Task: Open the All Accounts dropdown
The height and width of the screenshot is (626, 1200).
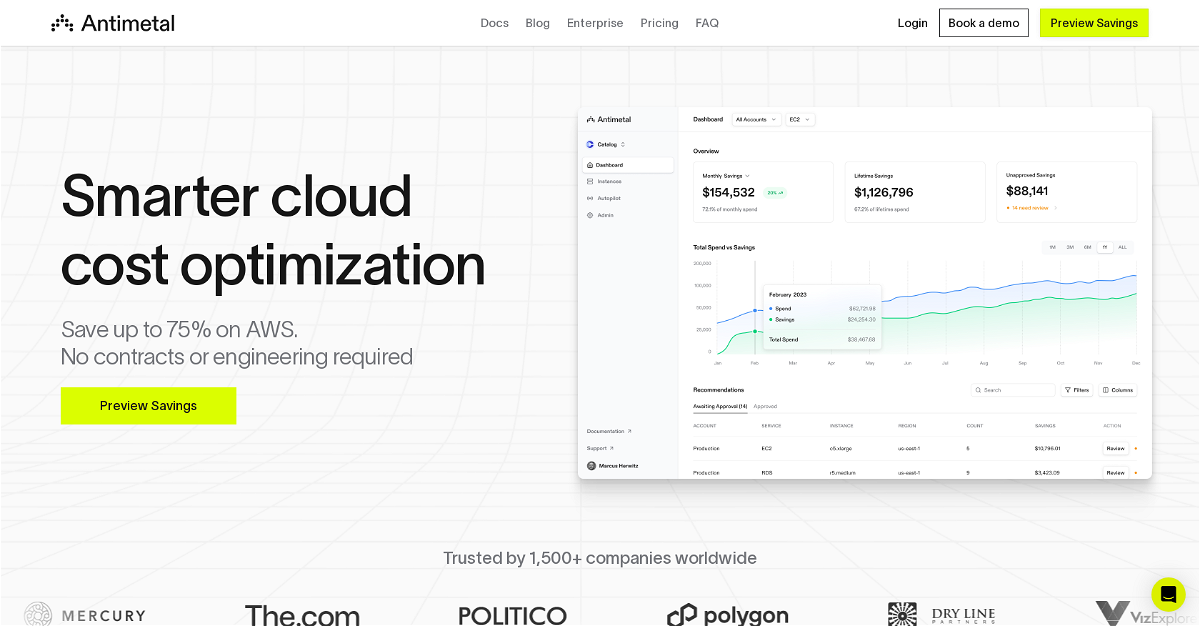Action: [755, 119]
